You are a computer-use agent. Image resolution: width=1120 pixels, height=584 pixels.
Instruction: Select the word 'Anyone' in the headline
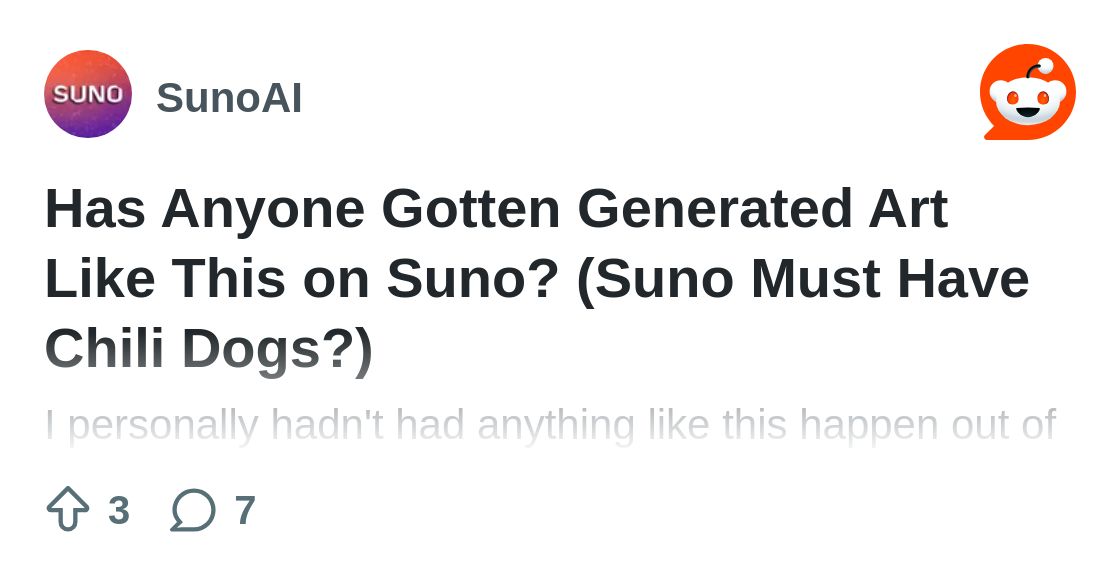(263, 209)
